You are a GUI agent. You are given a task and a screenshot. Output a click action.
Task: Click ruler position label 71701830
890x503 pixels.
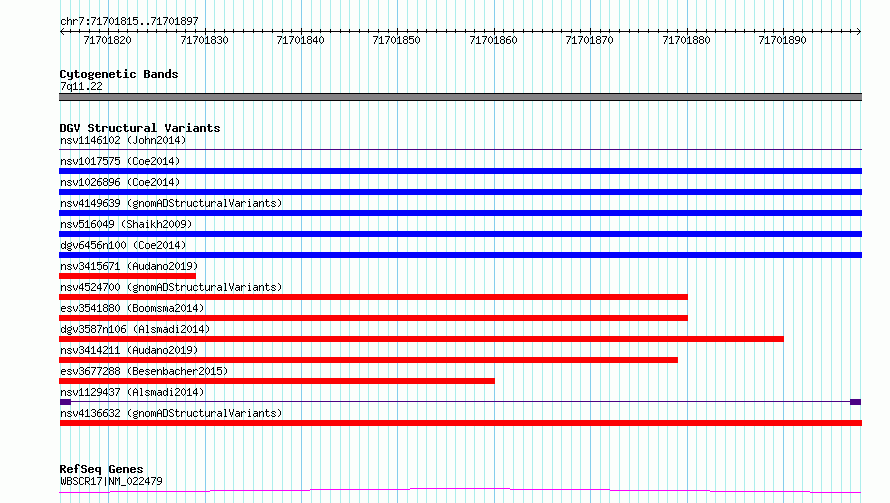(x=204, y=40)
